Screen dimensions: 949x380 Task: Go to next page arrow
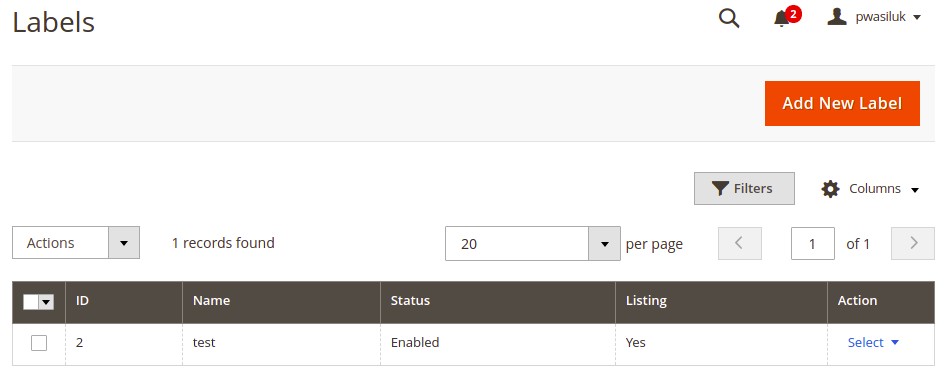913,243
